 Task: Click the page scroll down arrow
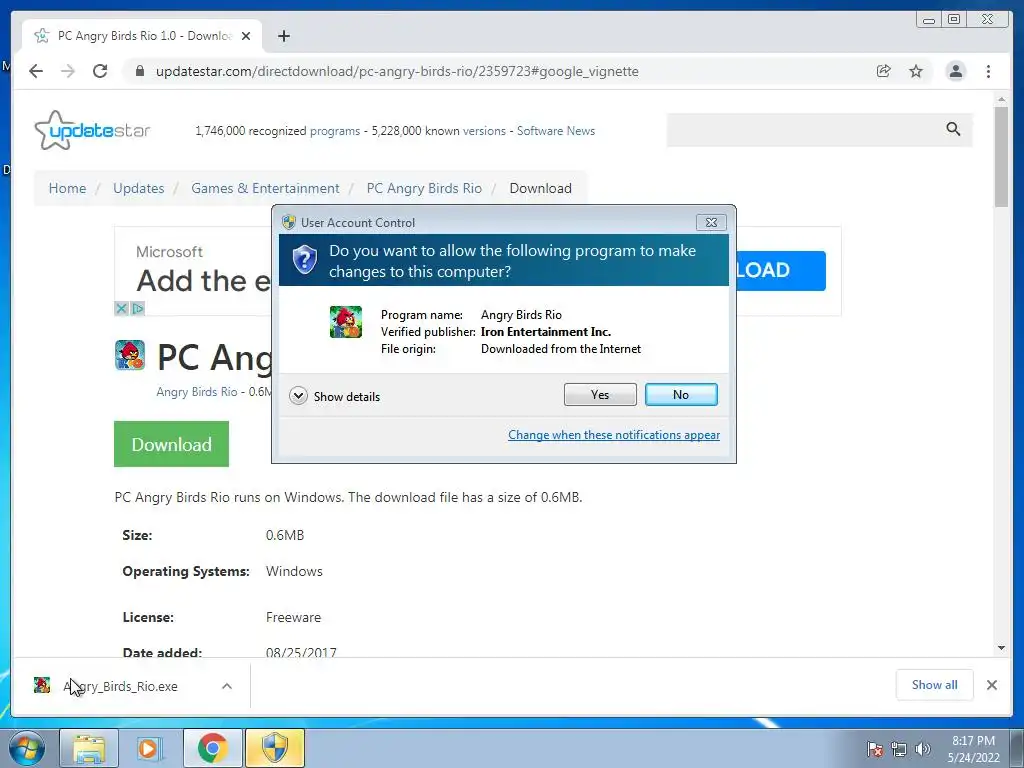tap(1002, 648)
